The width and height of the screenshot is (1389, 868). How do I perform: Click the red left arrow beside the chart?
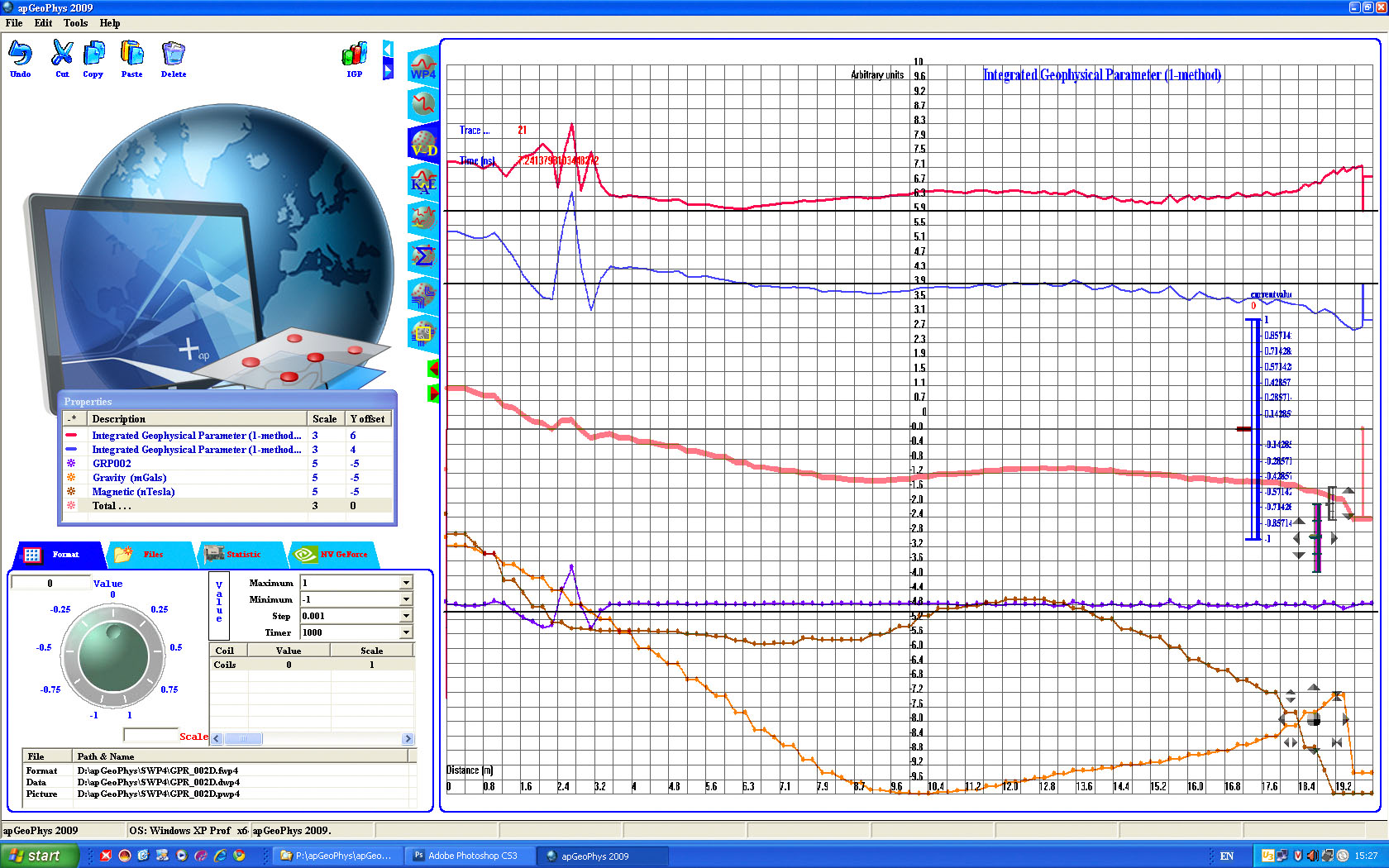click(x=432, y=369)
